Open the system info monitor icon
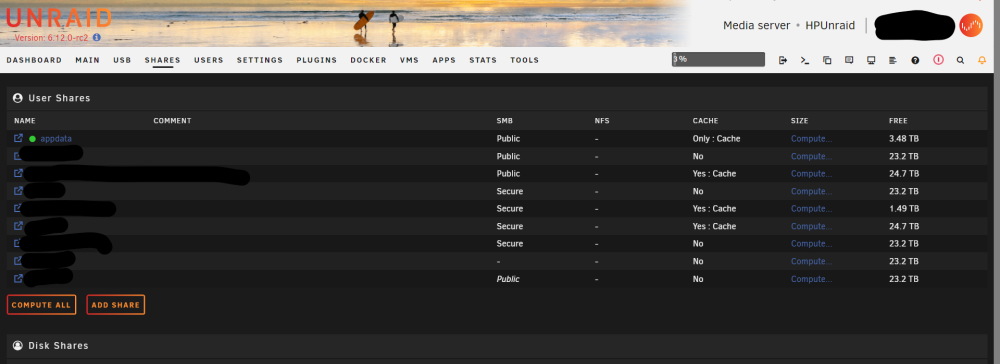 tap(871, 60)
